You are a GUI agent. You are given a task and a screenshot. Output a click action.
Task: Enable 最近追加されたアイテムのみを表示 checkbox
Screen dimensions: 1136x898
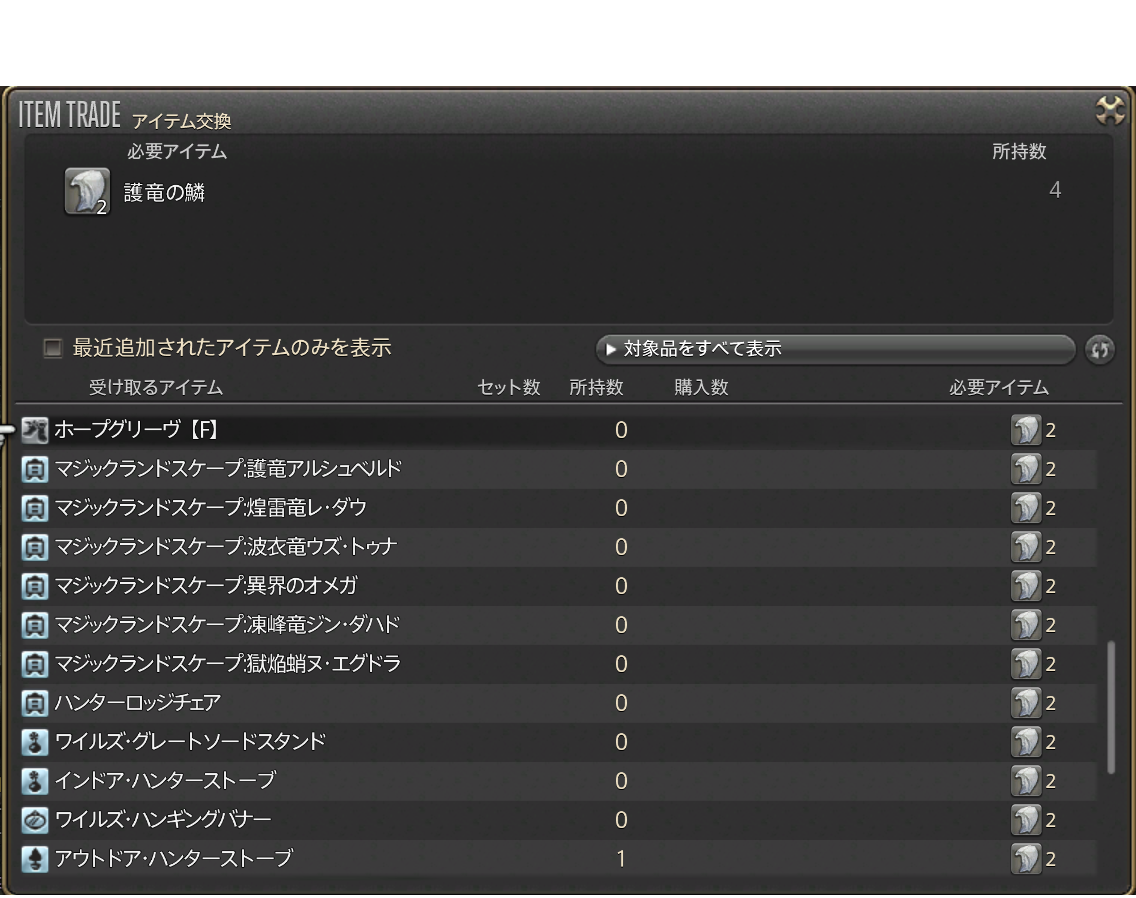(x=53, y=349)
